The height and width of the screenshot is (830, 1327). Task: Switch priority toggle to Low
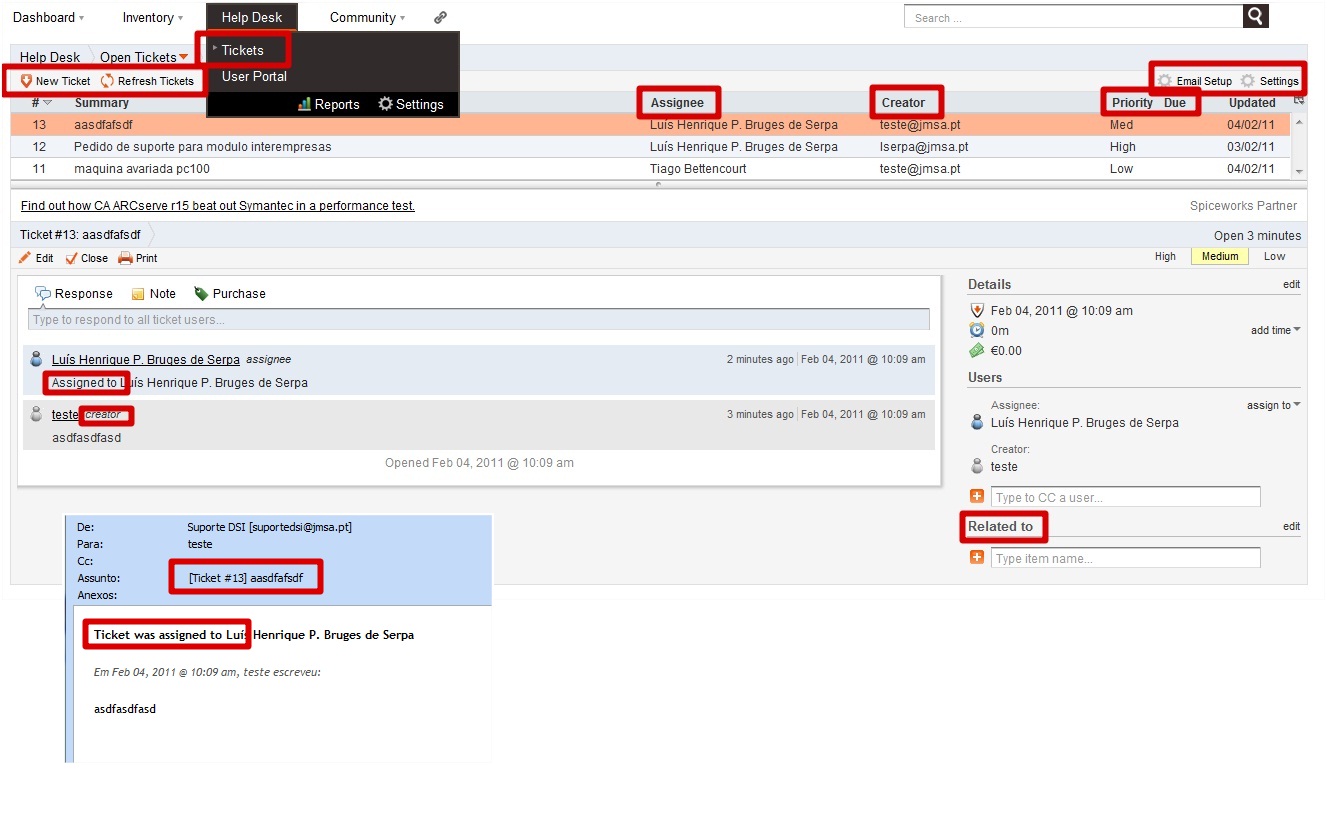point(1274,256)
